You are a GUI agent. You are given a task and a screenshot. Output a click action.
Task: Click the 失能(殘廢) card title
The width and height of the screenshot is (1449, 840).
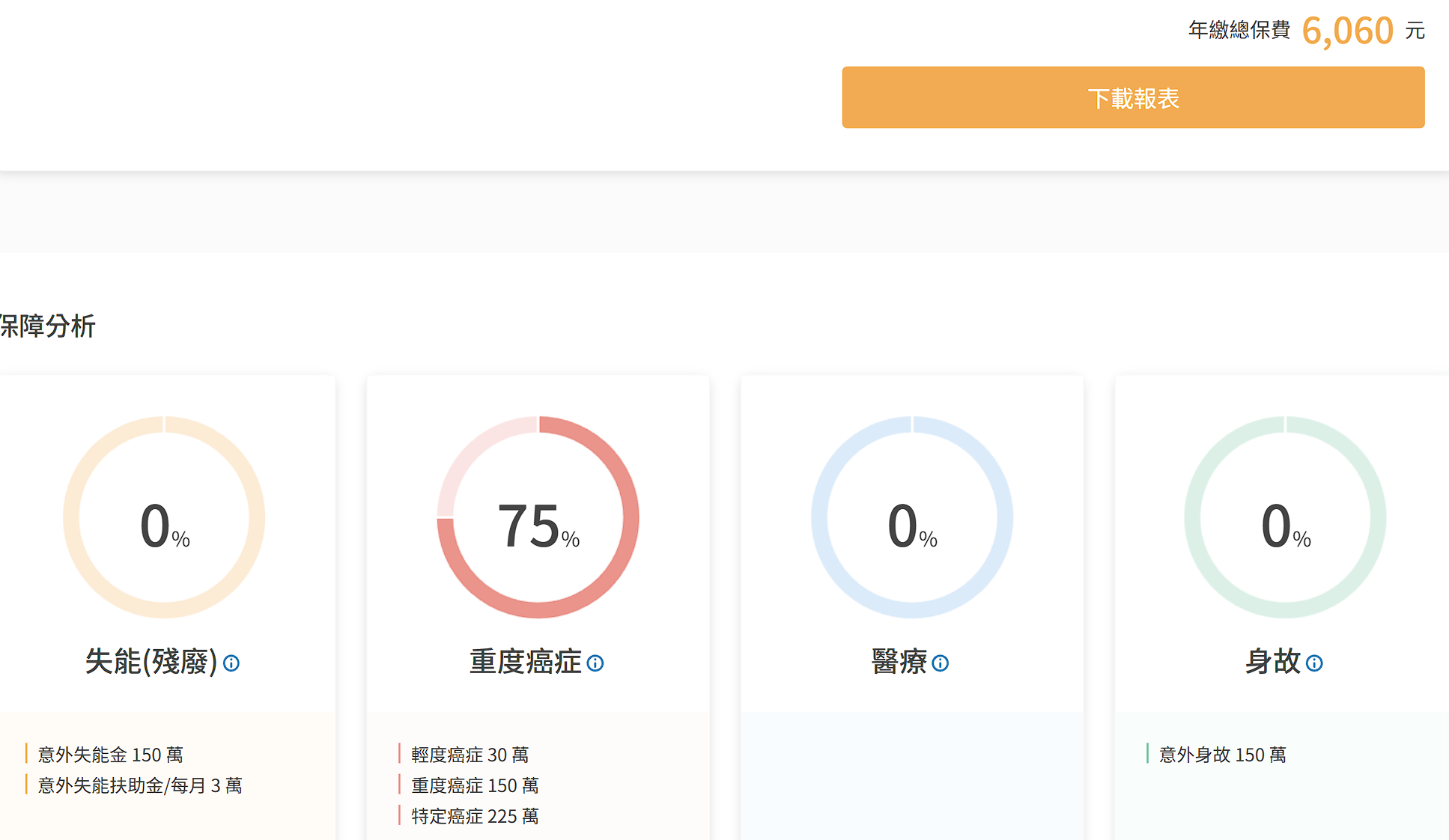click(x=151, y=662)
